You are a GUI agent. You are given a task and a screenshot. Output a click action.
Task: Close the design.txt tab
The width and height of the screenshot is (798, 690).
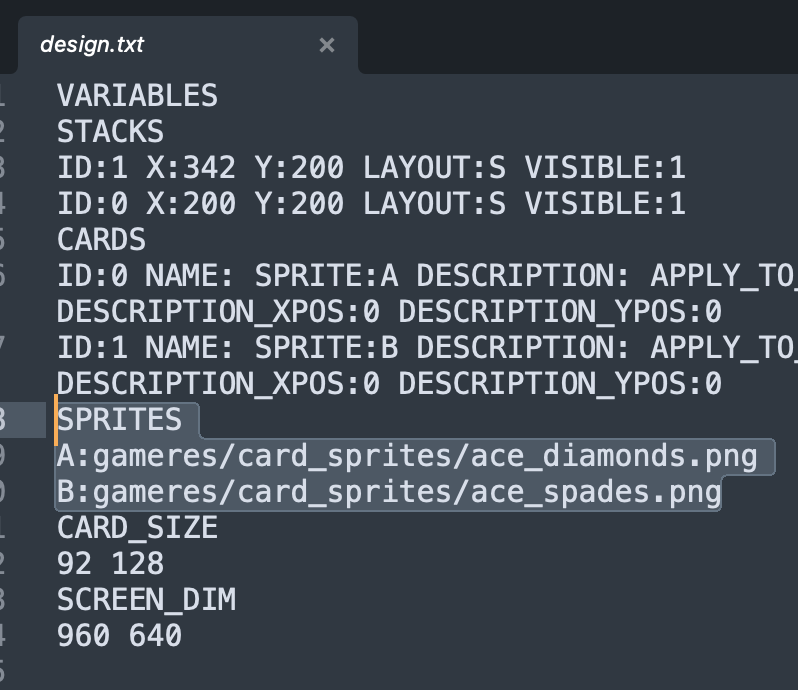pos(327,45)
